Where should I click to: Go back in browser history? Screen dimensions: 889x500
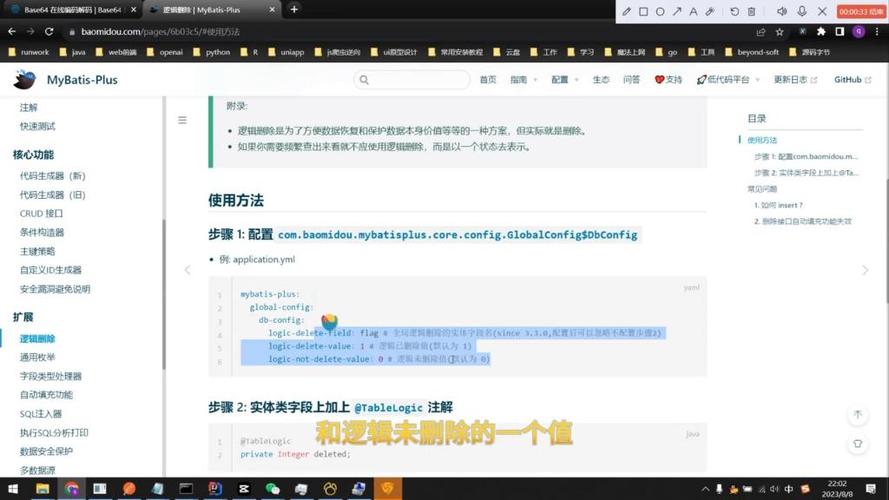(x=12, y=32)
